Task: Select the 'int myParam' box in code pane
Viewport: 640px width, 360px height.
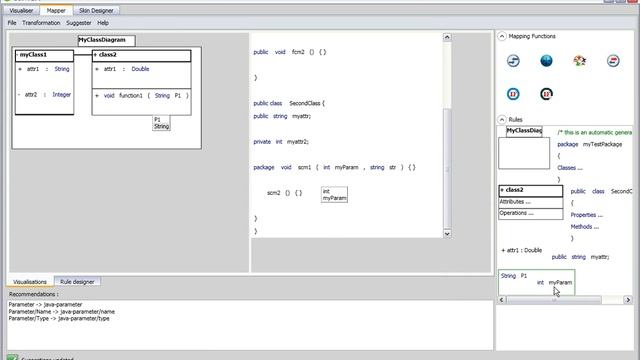Action: pos(334,195)
